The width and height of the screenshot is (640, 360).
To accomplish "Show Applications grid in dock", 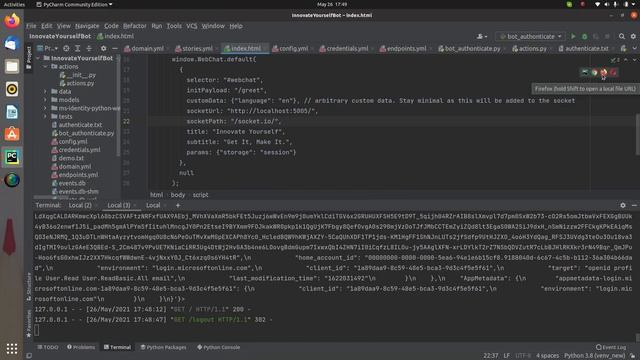I will pos(12,348).
